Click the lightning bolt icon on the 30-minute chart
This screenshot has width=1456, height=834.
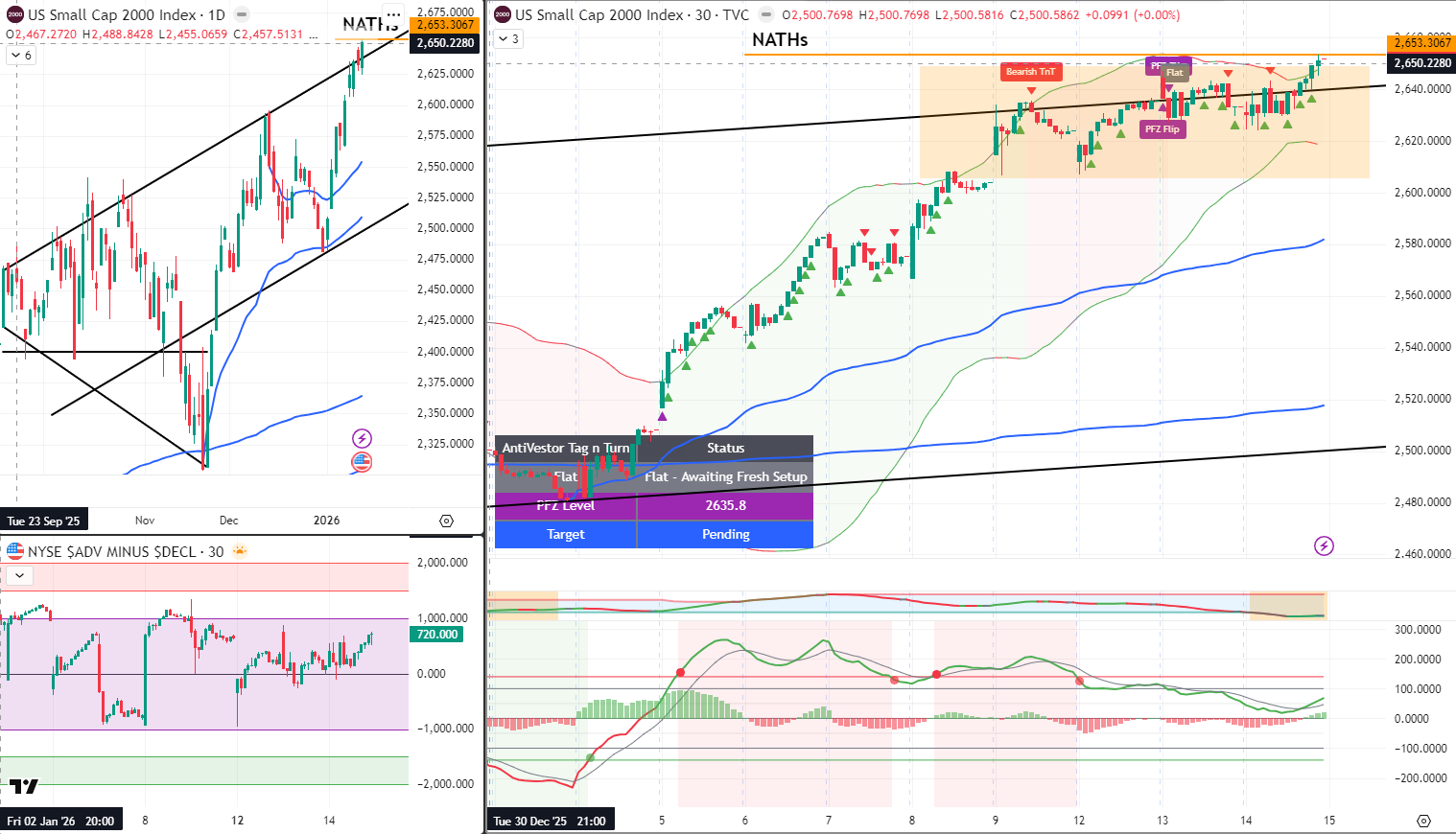1325,545
